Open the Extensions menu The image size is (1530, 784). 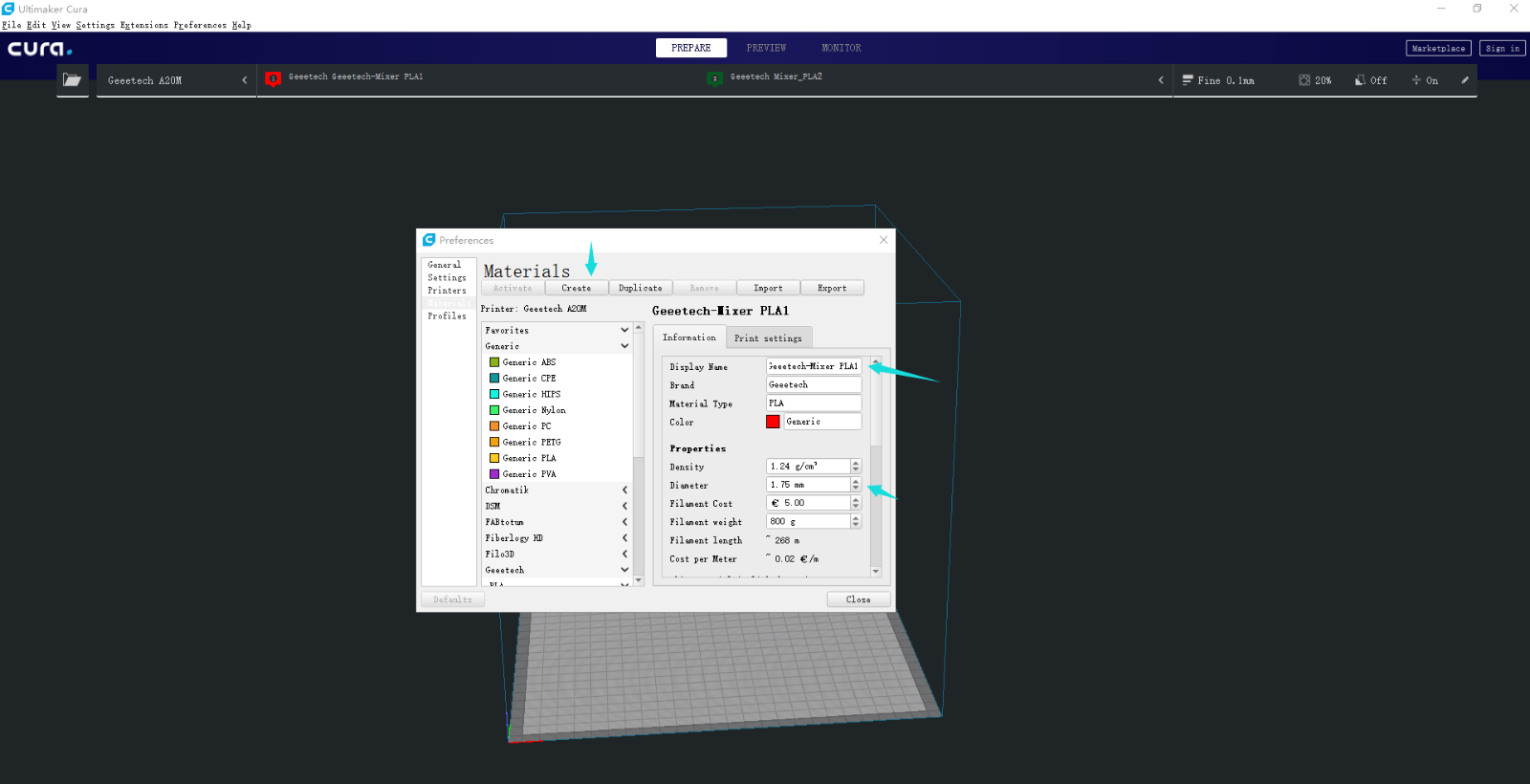(144, 25)
